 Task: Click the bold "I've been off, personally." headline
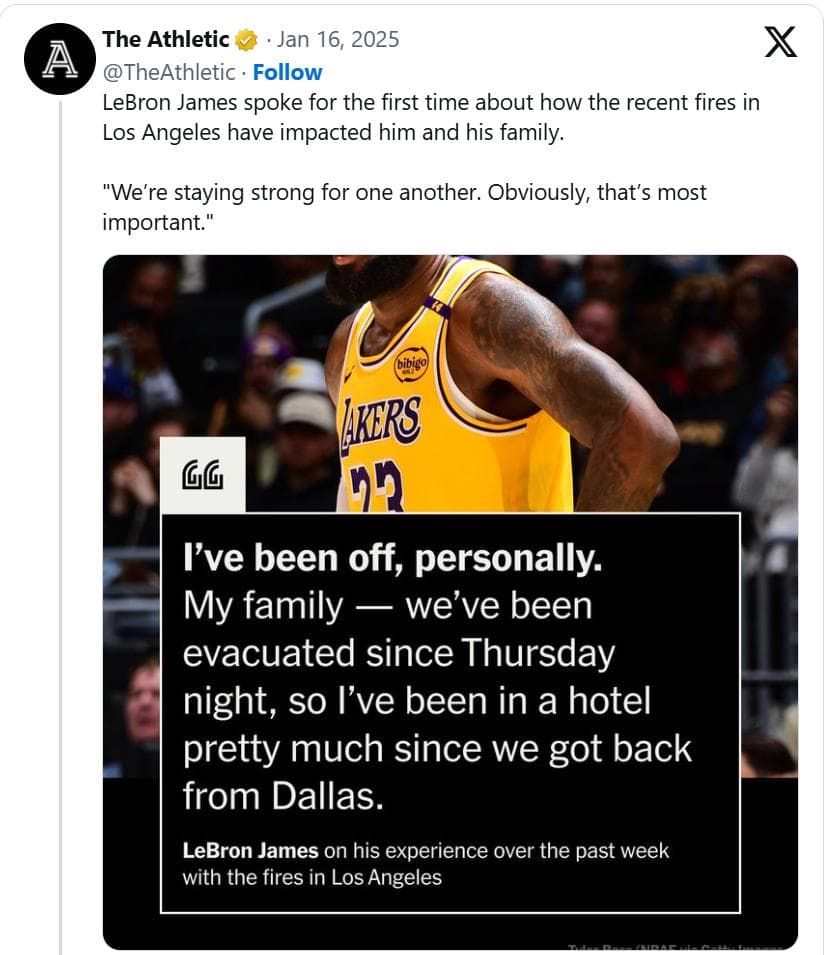pos(392,559)
